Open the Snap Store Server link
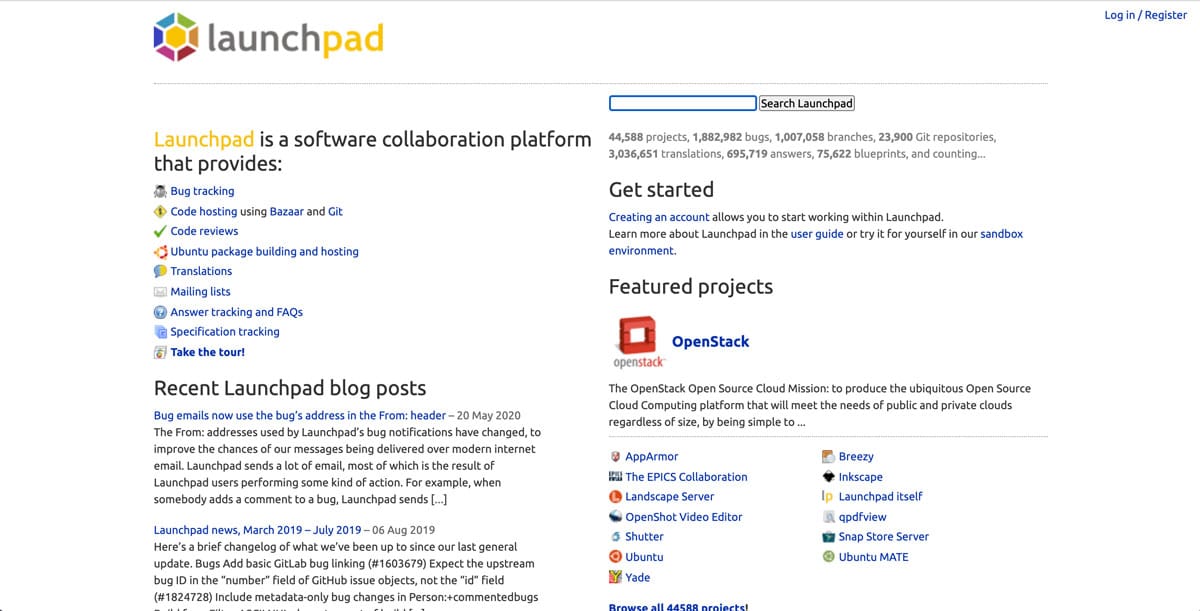The height and width of the screenshot is (611, 1200). tap(884, 537)
